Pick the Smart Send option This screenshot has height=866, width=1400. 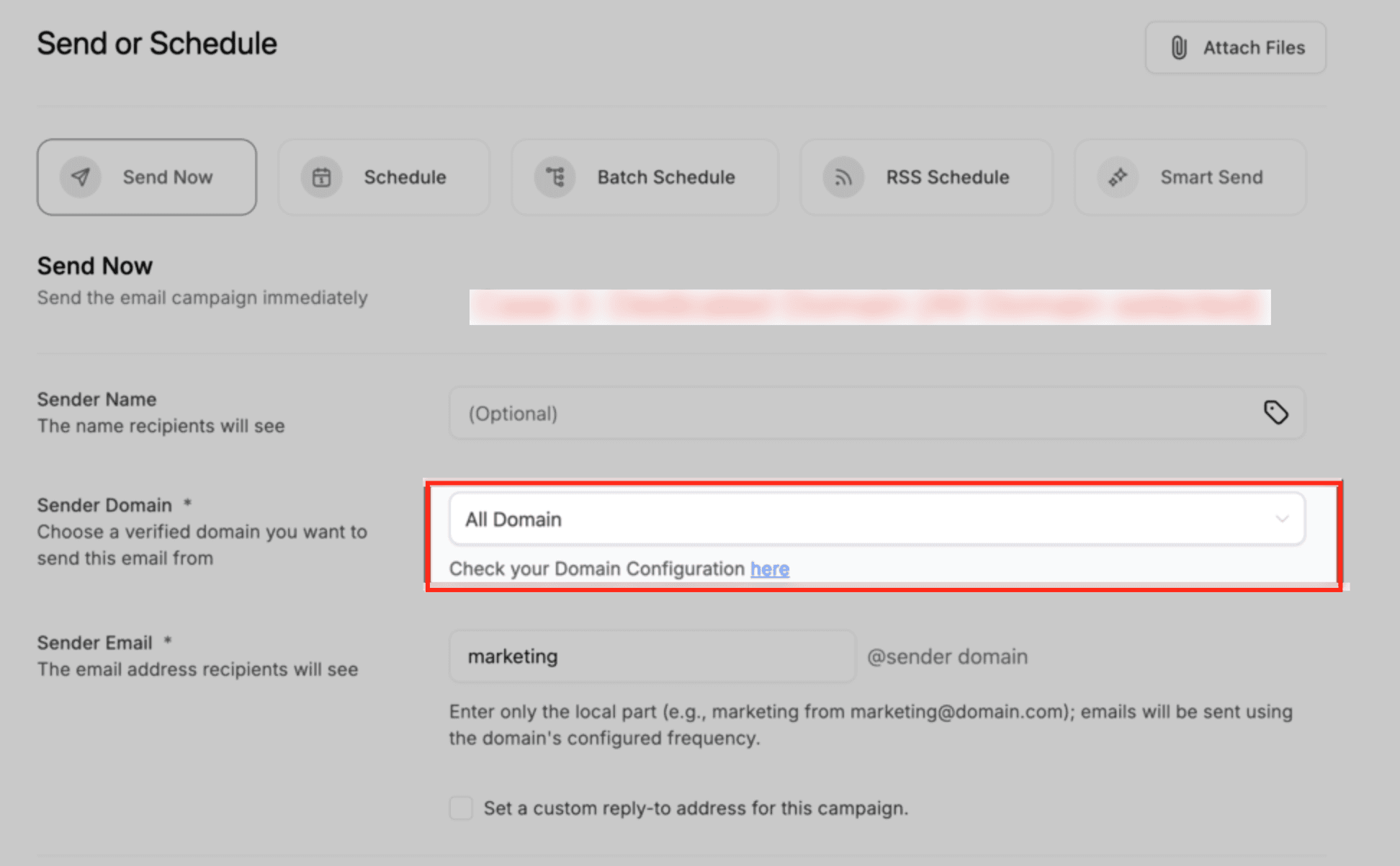pos(1211,177)
